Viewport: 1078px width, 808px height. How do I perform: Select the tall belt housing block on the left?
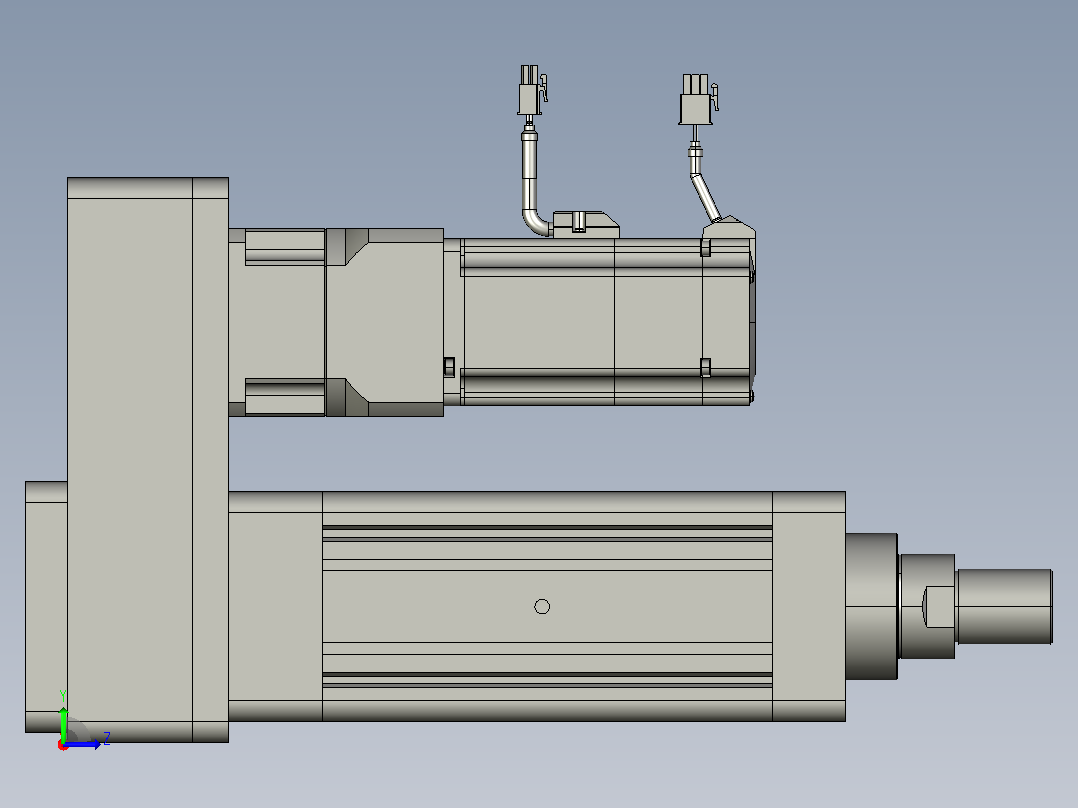(148, 459)
